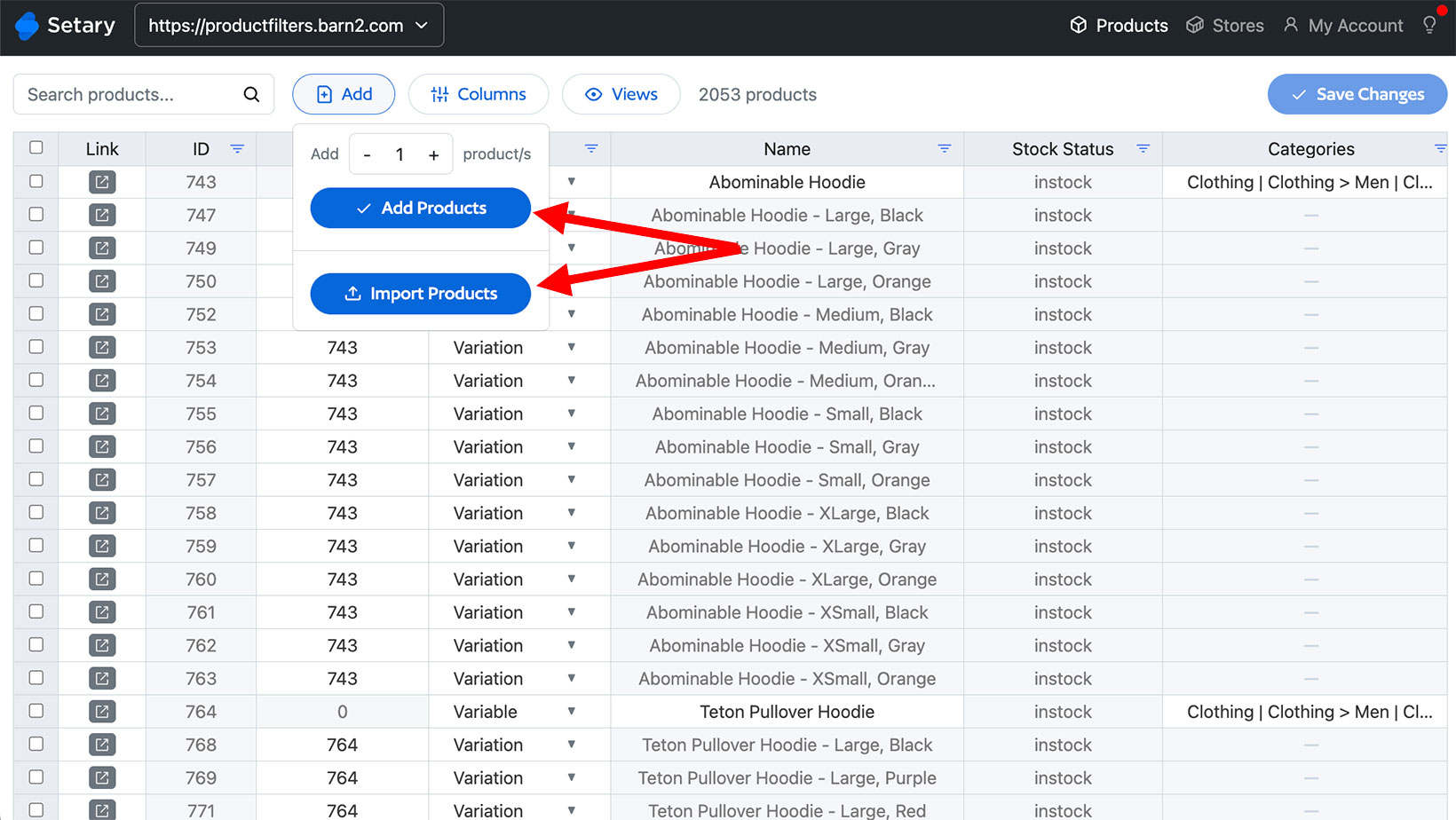Open My Account menu
1456x820 pixels.
[1343, 25]
